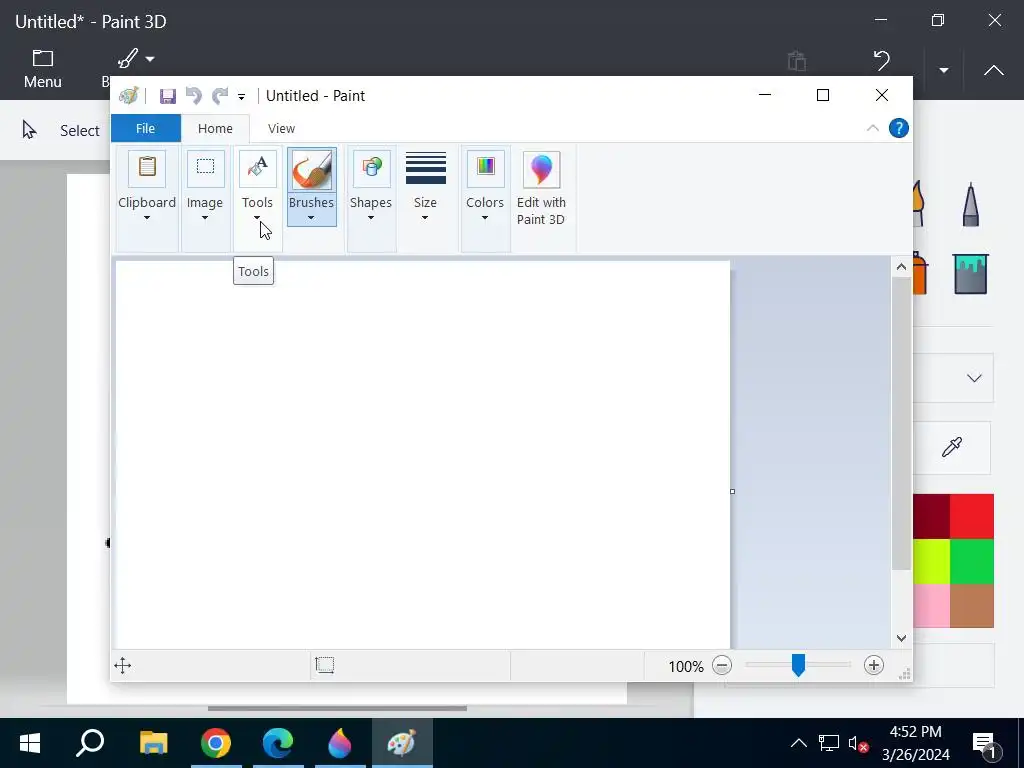Screen dimensions: 1024x768
Task: Expand the Clipboard dropdown arrow
Action: pyautogui.click(x=147, y=218)
